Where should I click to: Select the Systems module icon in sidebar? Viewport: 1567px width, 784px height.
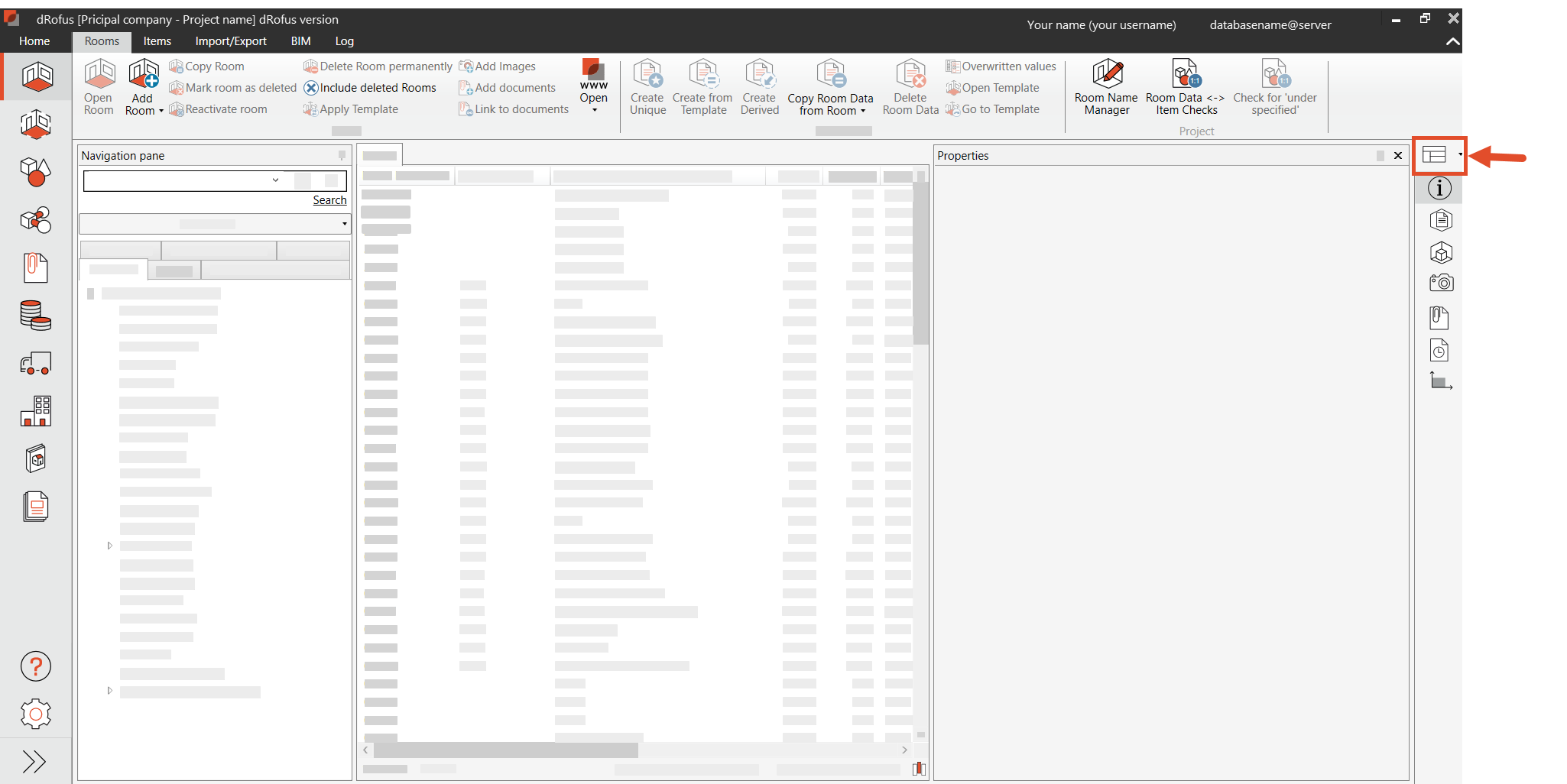pos(36,220)
